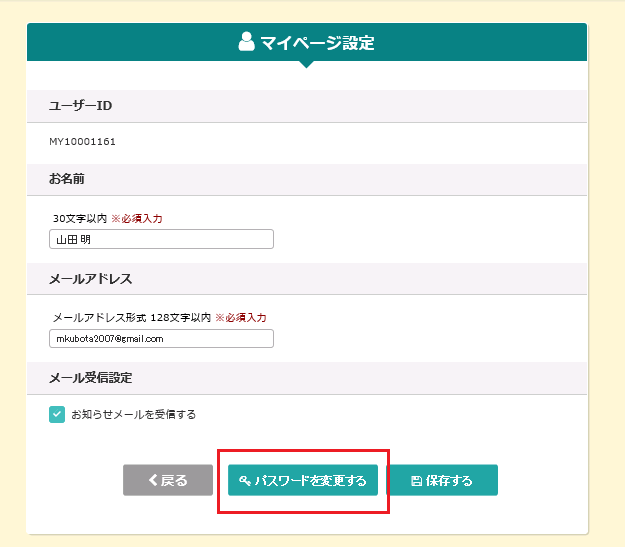Click the メールアドレス section heading
625x547 pixels.
point(90,279)
